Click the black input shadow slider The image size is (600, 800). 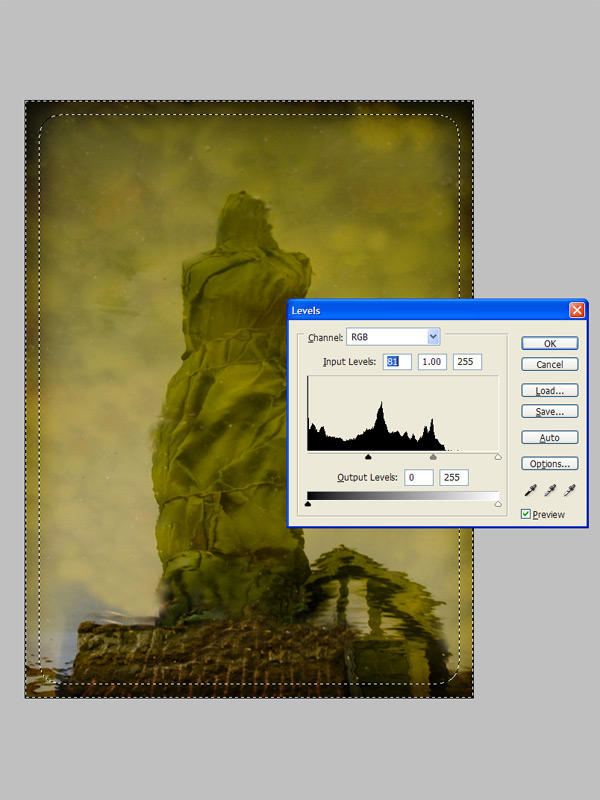(x=368, y=457)
